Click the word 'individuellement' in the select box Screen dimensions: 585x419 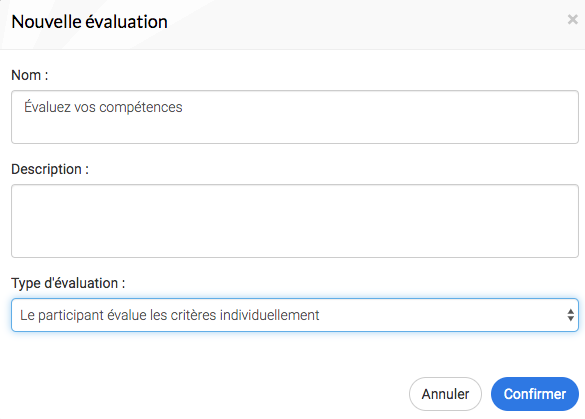coord(270,315)
